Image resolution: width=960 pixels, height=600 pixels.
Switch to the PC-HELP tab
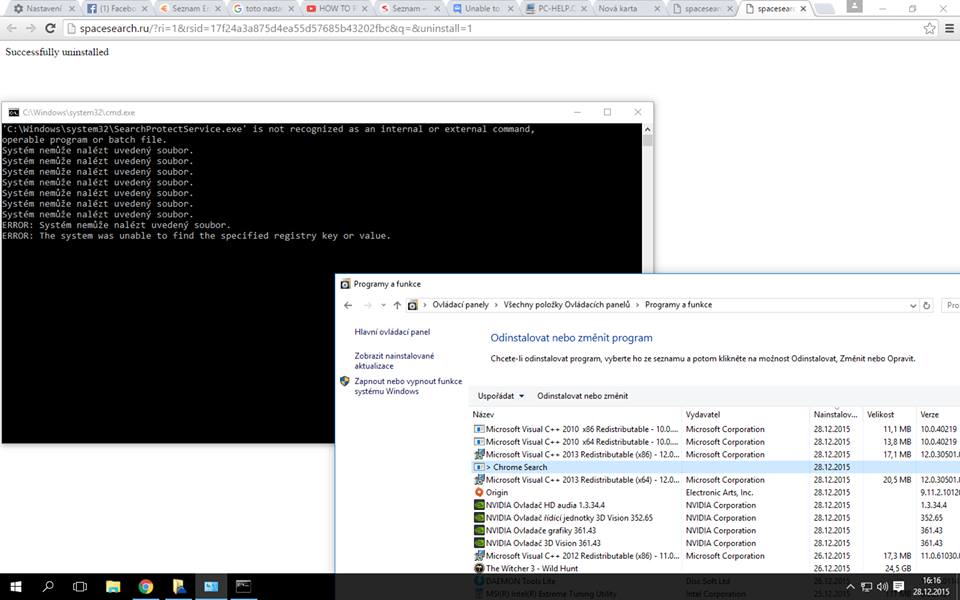point(555,9)
